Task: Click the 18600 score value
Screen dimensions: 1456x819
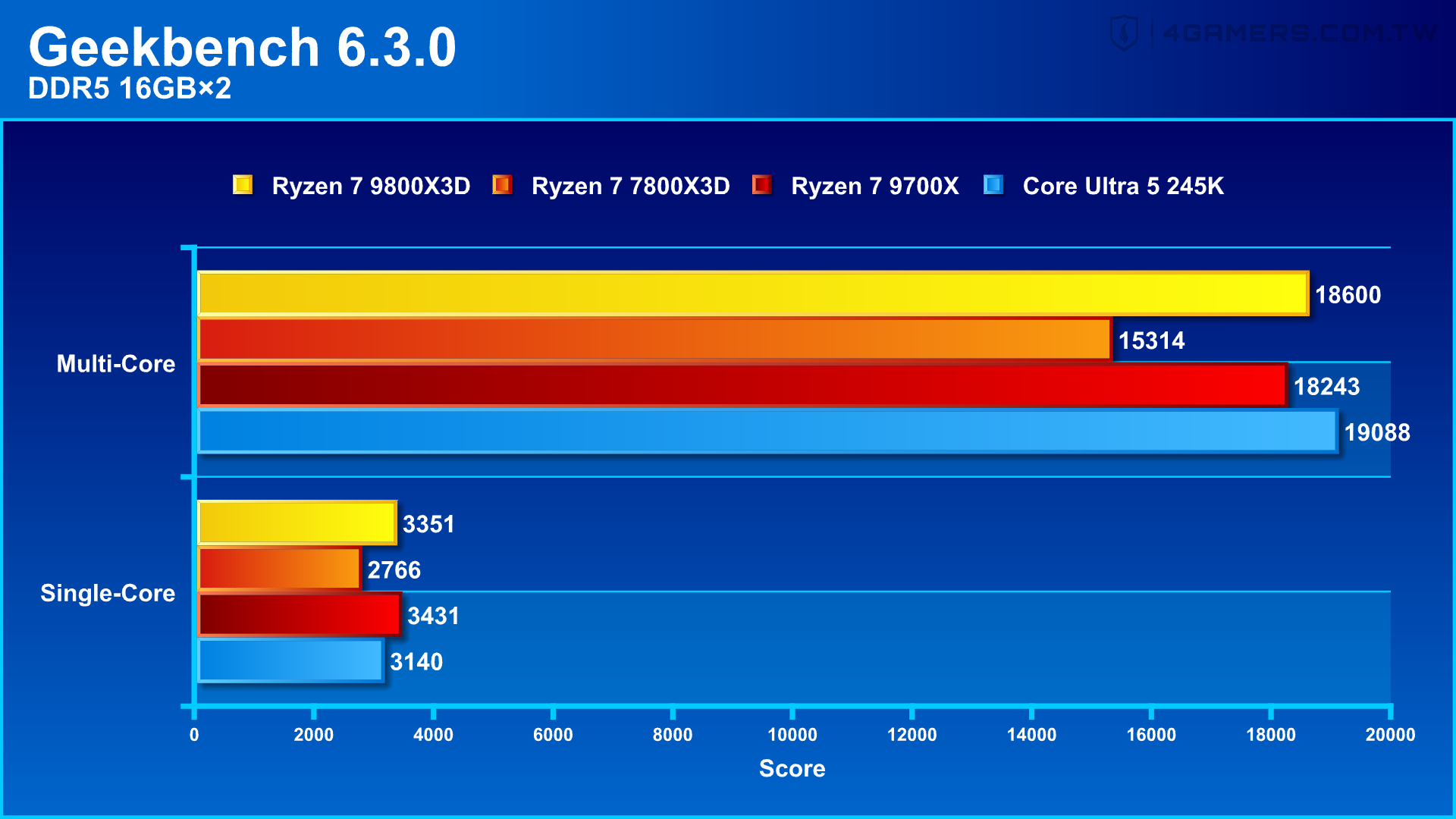Action: (1348, 295)
